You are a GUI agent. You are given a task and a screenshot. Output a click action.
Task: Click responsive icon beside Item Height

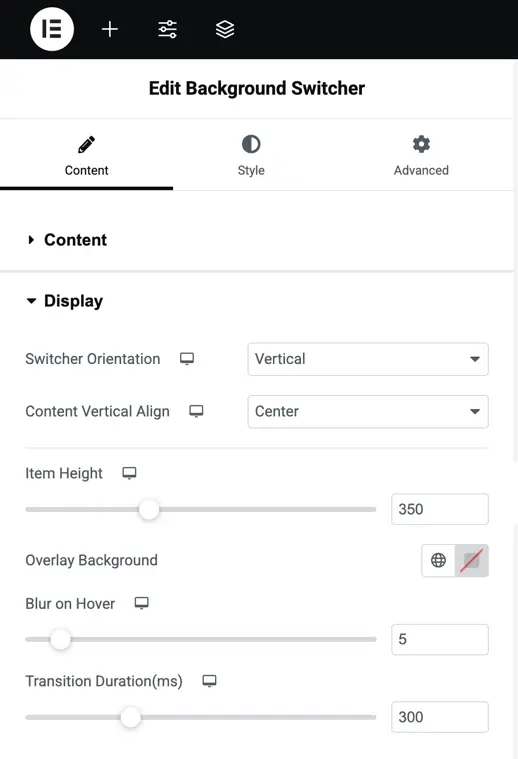129,473
